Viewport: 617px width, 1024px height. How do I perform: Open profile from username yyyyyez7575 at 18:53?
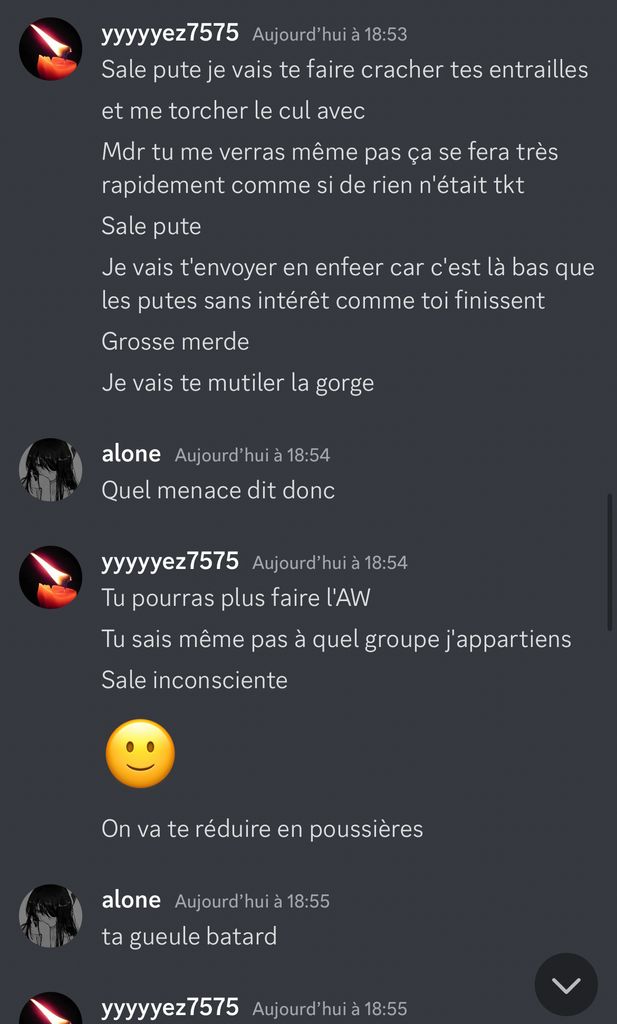click(x=170, y=33)
